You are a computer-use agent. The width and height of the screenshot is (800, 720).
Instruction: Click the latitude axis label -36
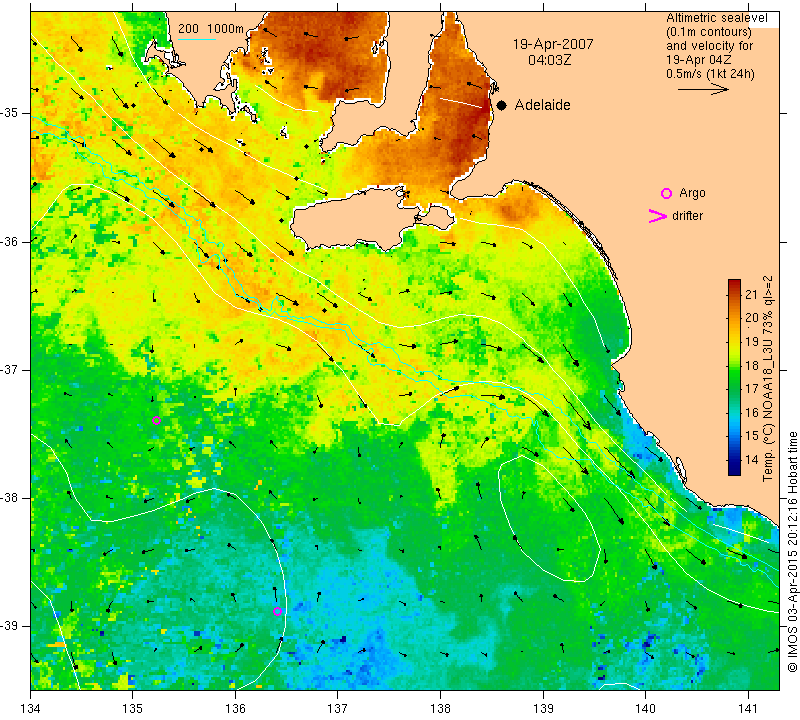point(11,241)
